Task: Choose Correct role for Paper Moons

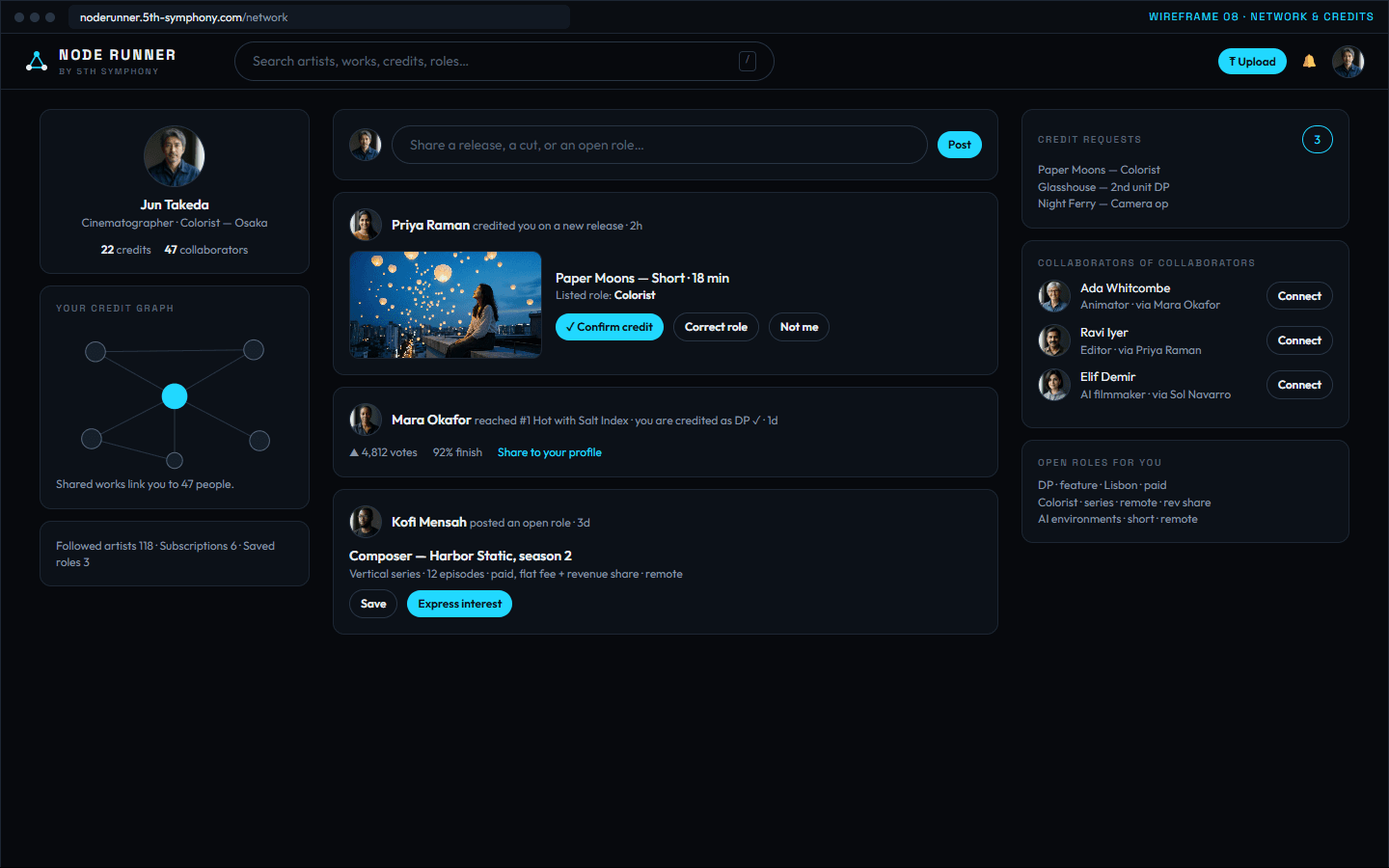Action: point(716,327)
